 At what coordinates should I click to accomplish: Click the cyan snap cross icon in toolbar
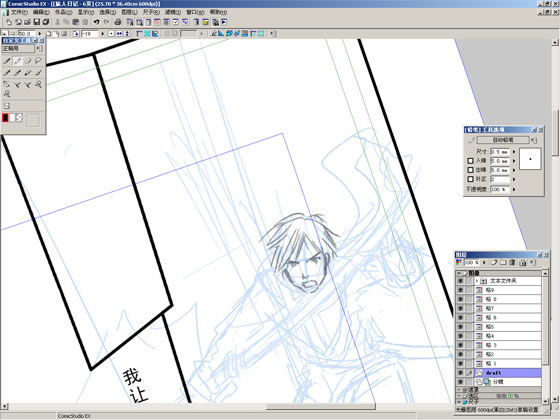tap(147, 34)
